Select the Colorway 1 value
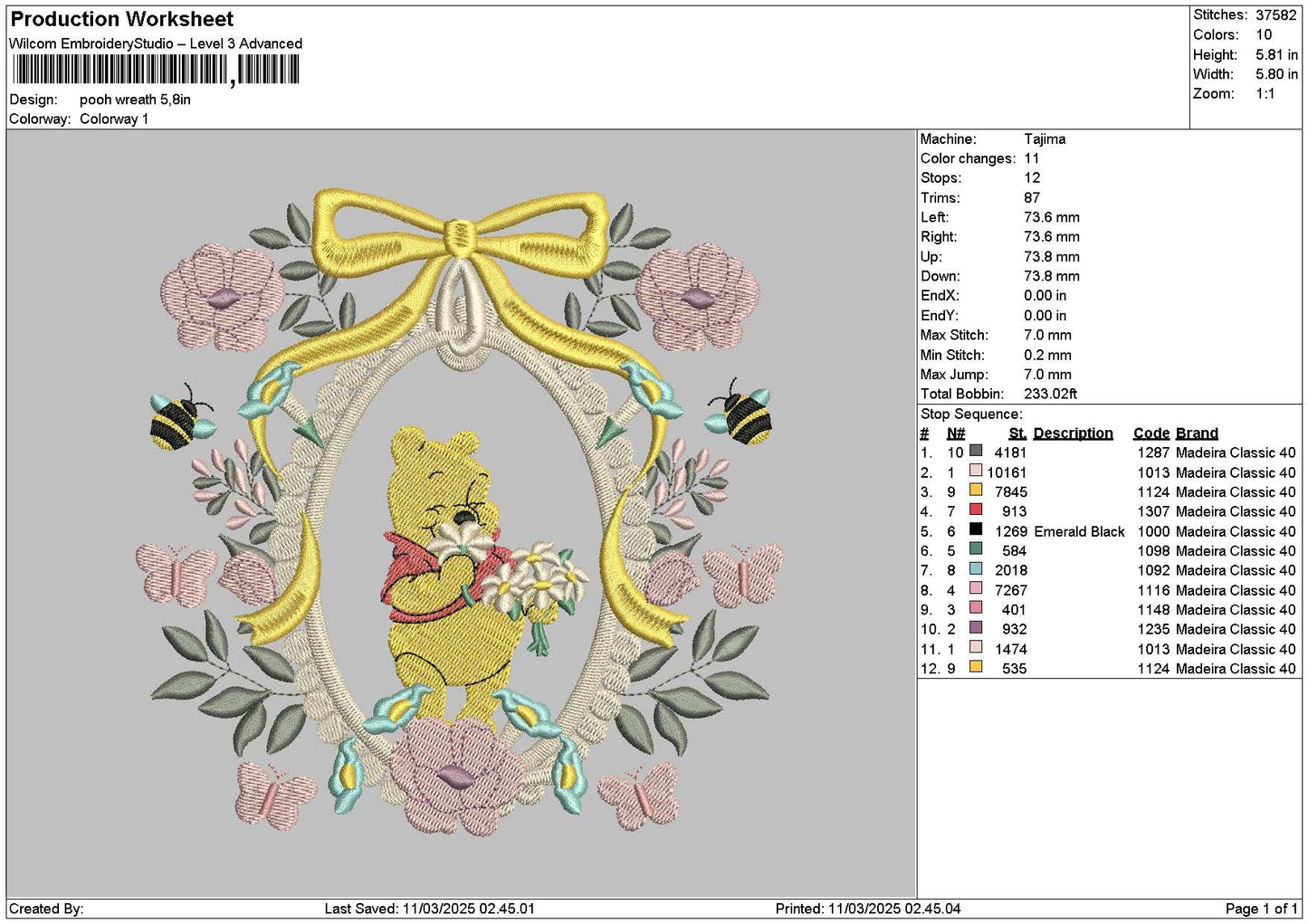 coord(114,119)
